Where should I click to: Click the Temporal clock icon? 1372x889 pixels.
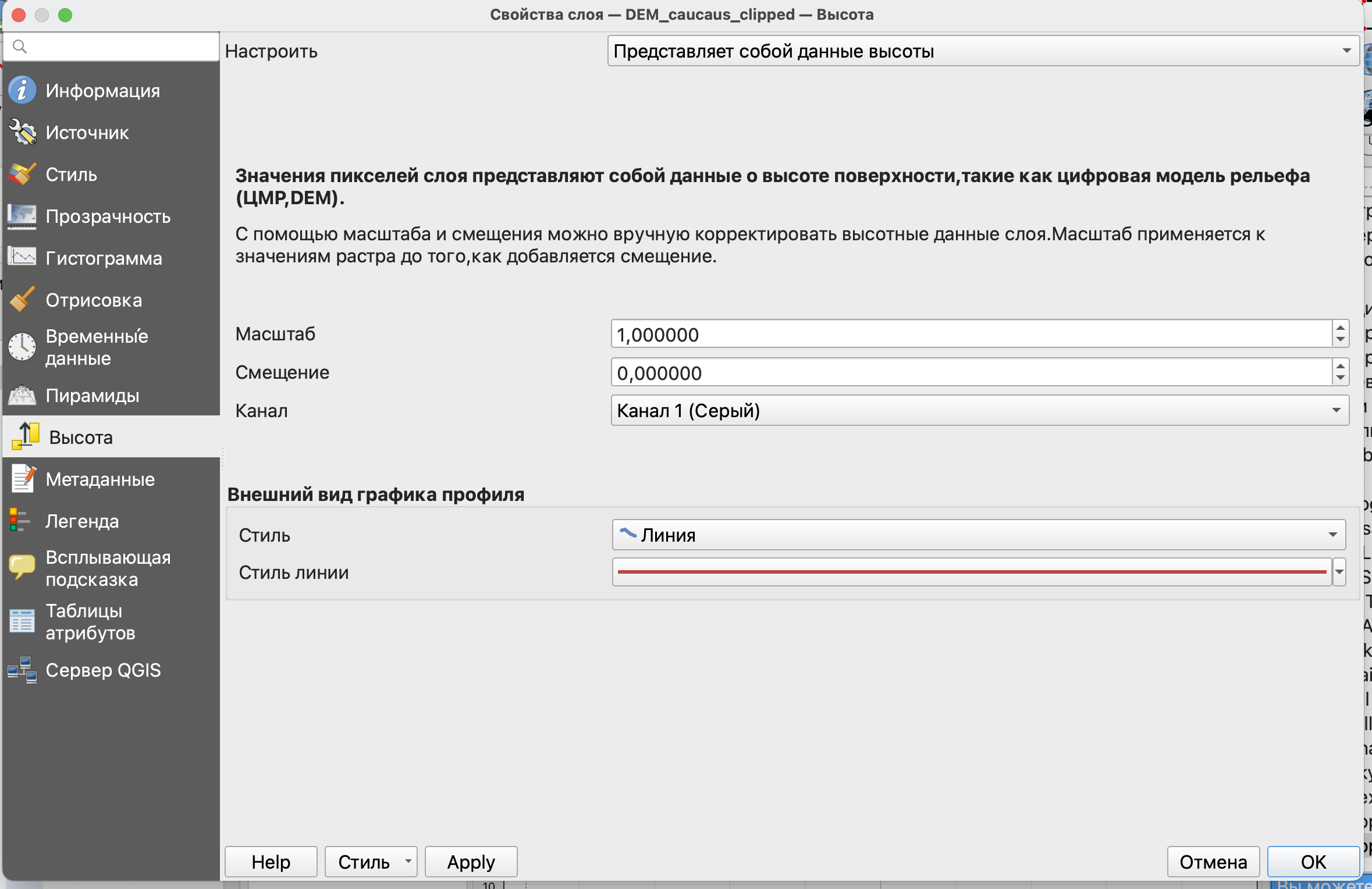point(22,347)
